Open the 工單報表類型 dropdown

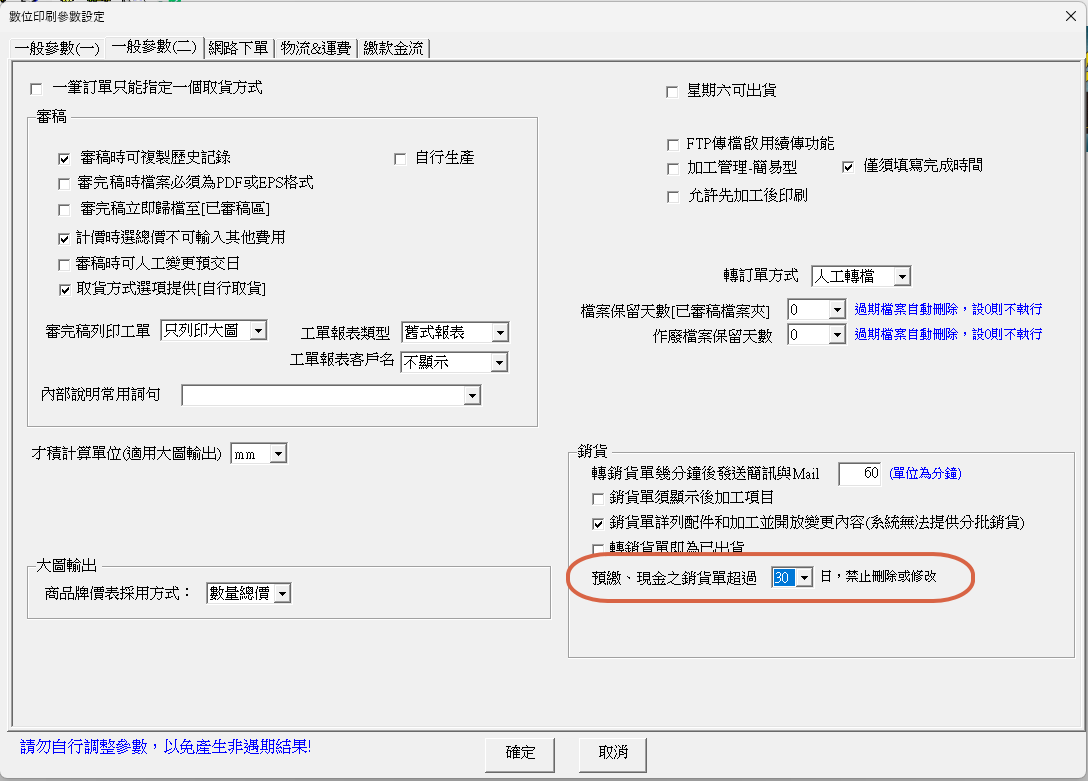pos(500,333)
